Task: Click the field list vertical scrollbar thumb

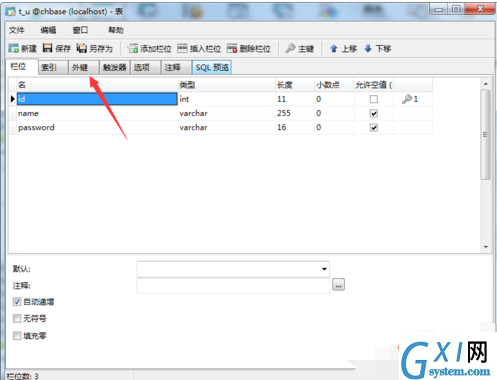Action: pyautogui.click(x=486, y=135)
